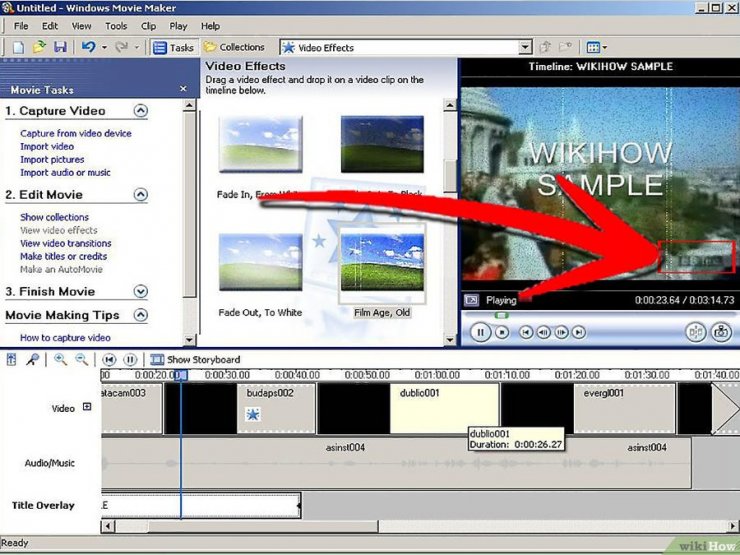
Task: Undo the last action
Action: (x=88, y=47)
